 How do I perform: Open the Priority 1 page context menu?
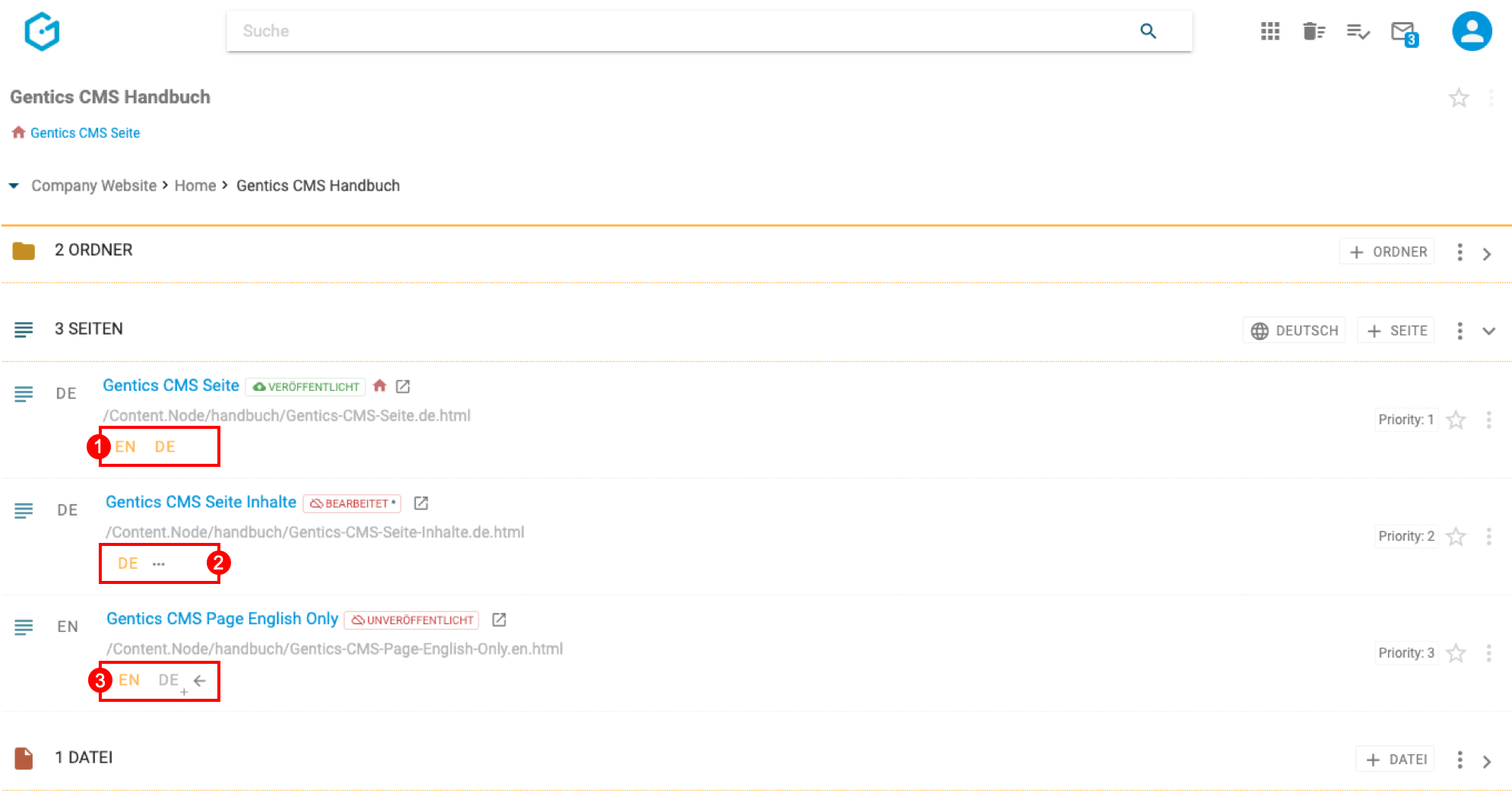1488,420
